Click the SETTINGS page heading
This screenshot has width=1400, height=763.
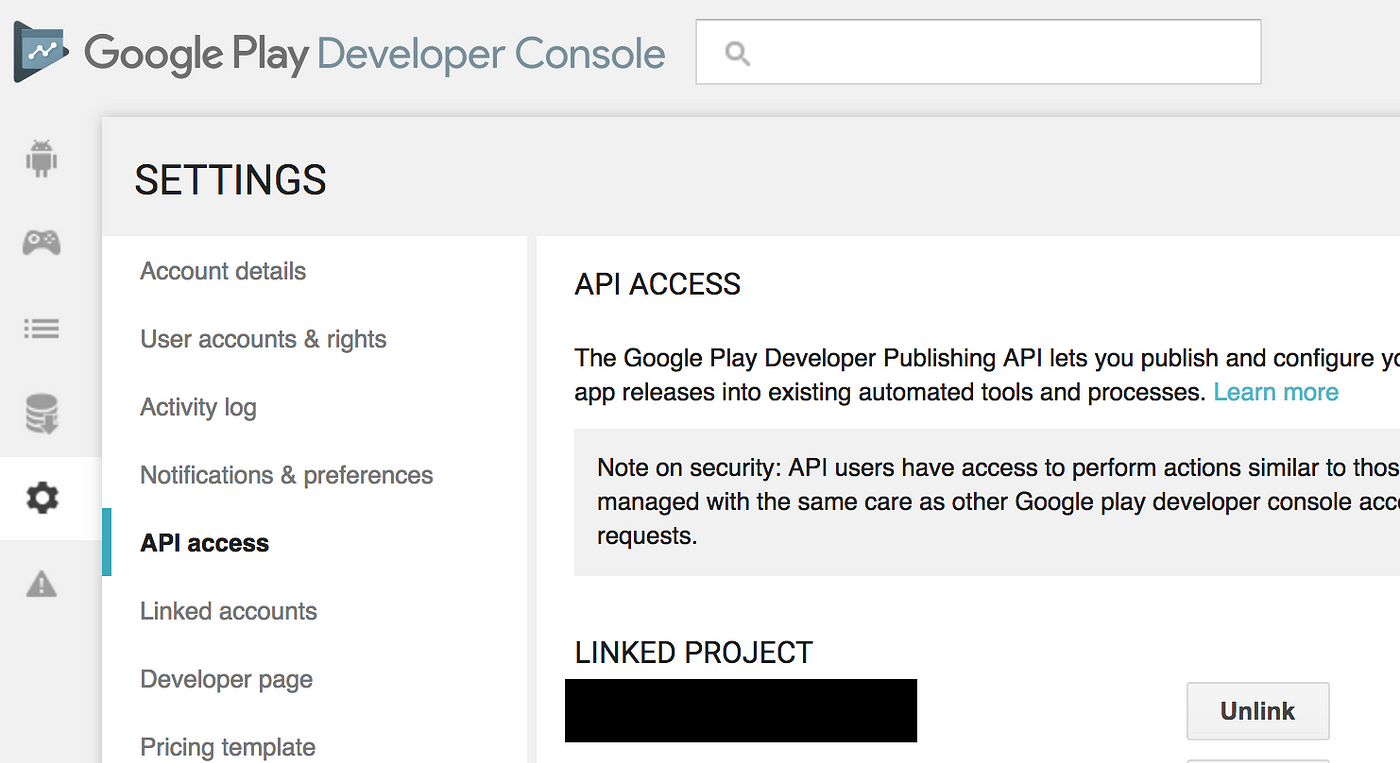tap(230, 180)
